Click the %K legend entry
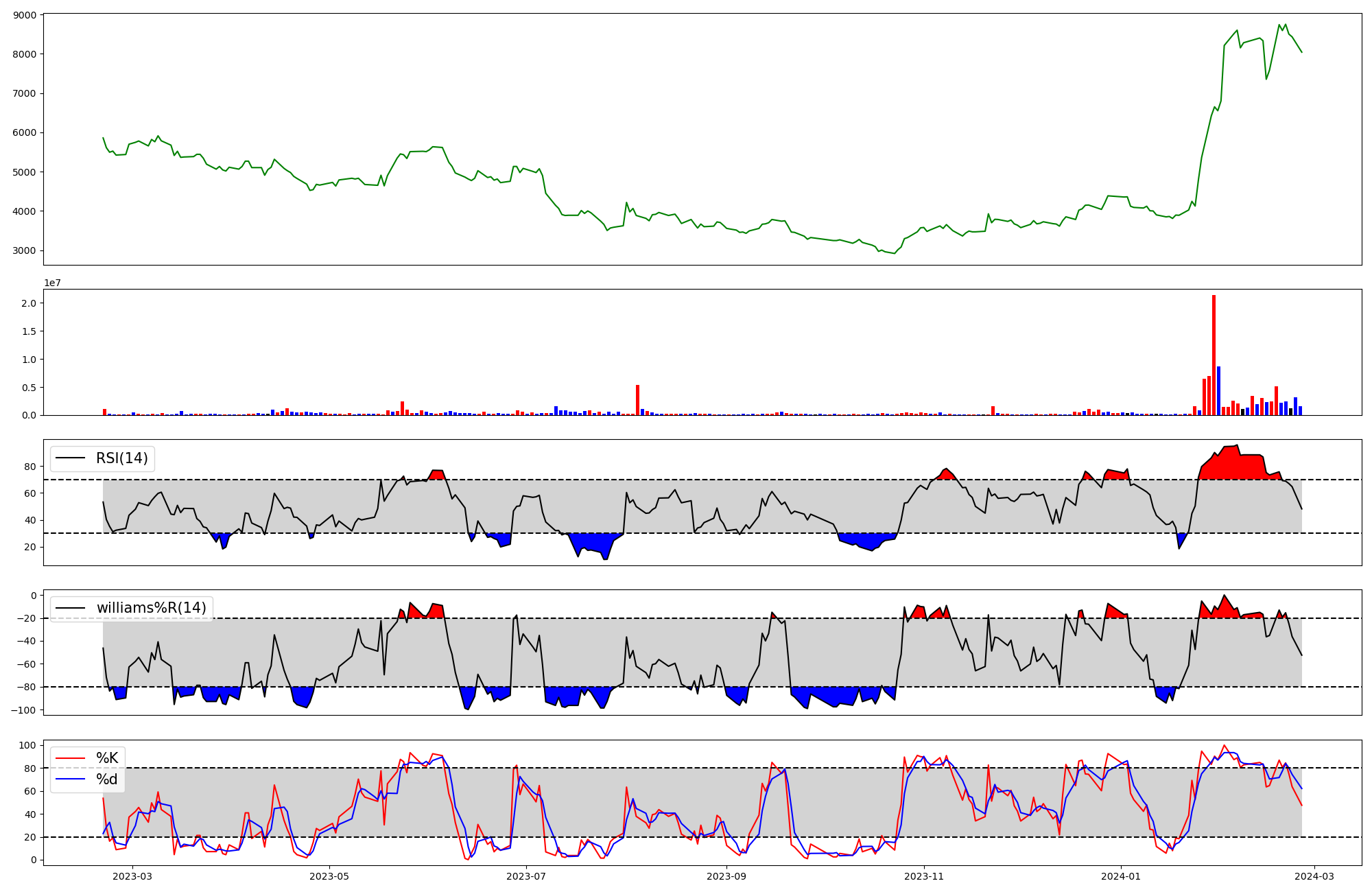 click(107, 758)
